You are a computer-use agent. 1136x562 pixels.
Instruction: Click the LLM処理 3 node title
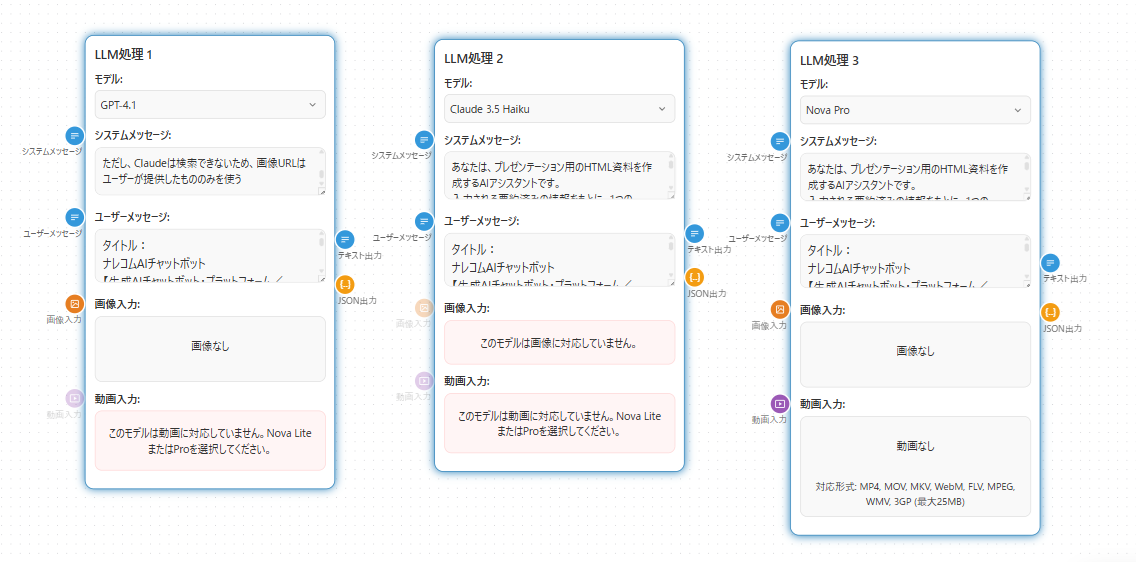(829, 60)
